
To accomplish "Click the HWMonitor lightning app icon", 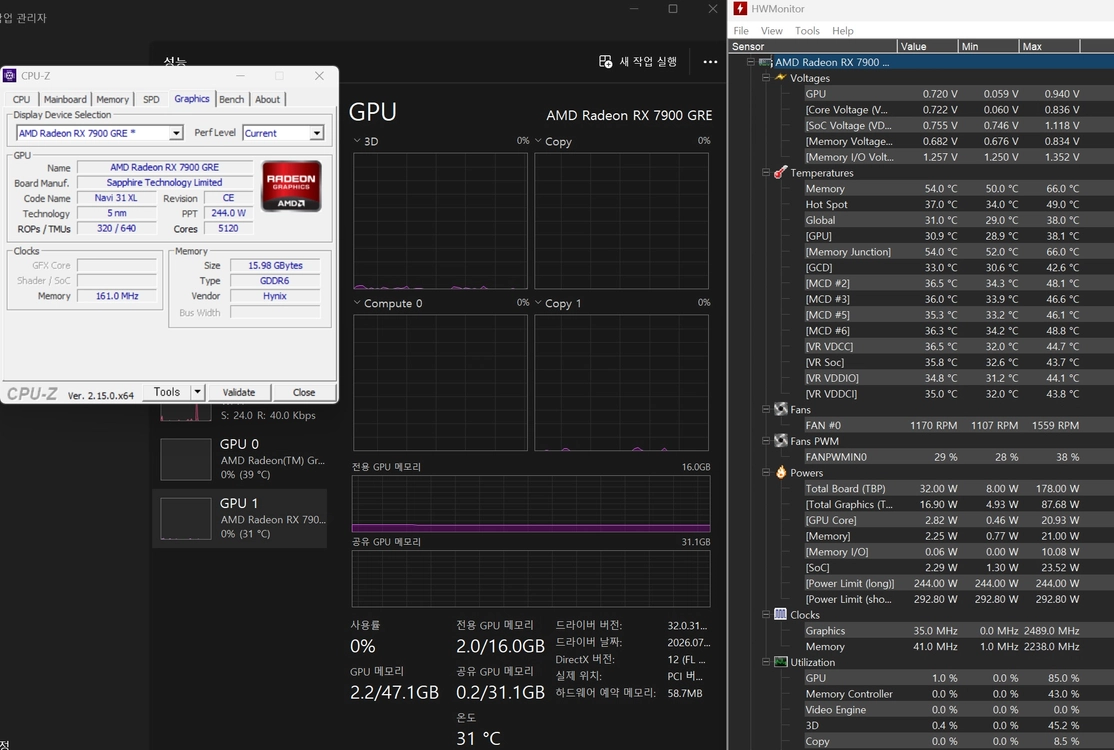I will tap(740, 9).
